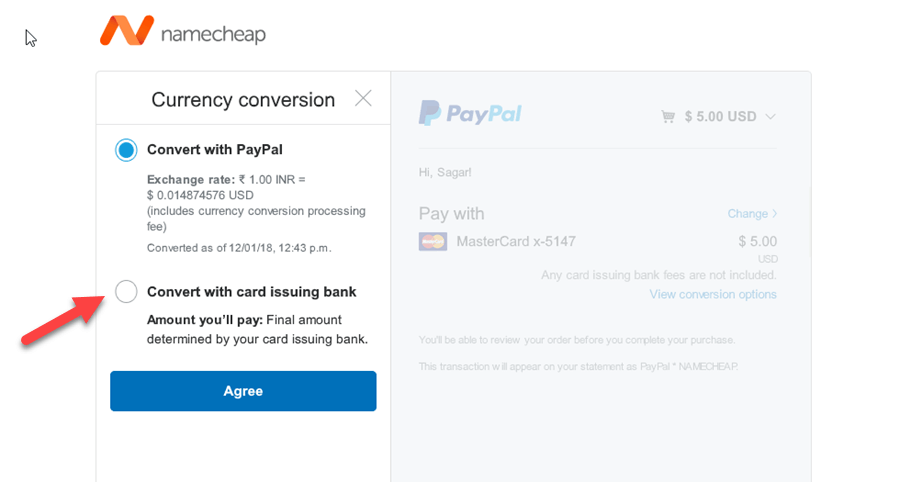Click the red arrow annotation

63,320
